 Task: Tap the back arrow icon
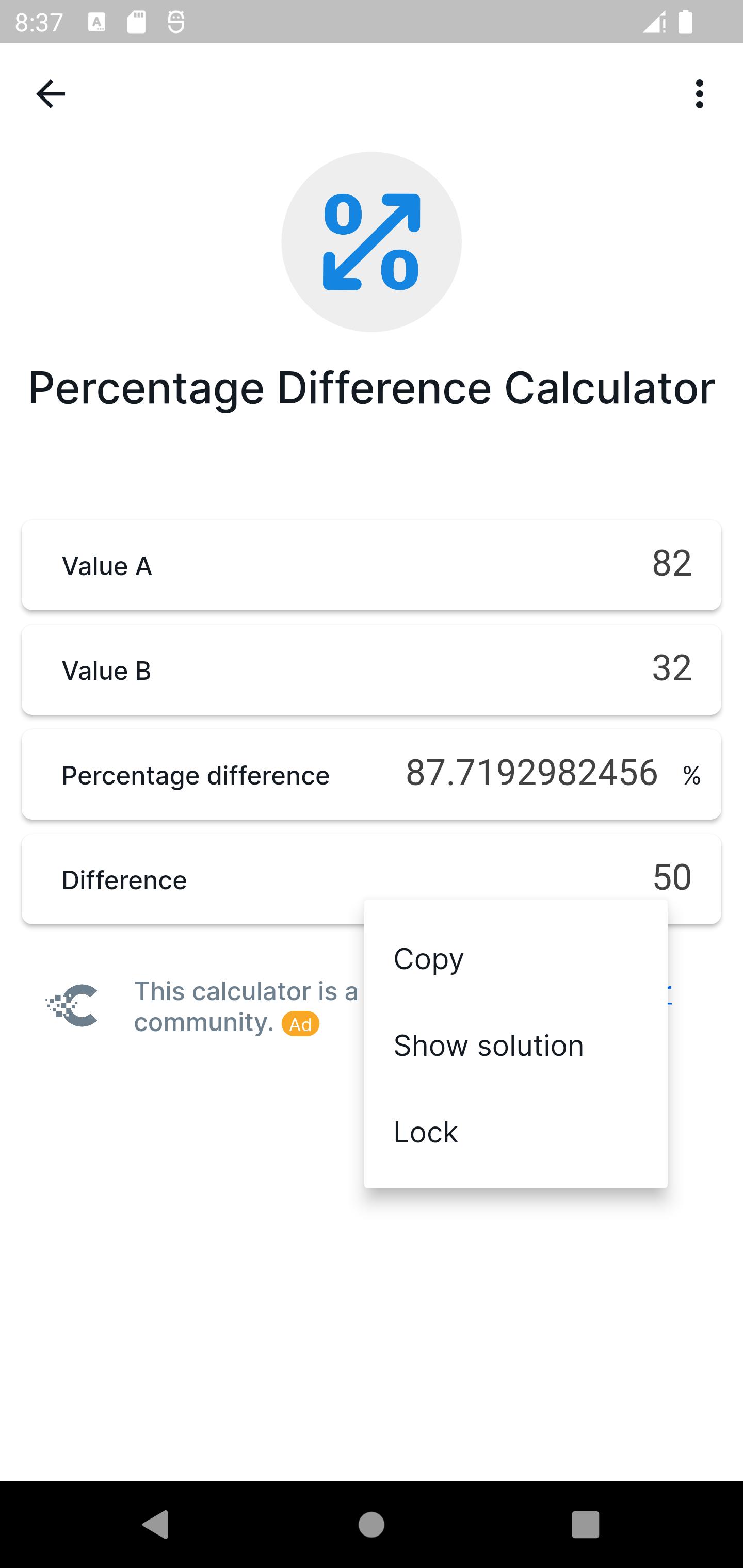coord(51,94)
